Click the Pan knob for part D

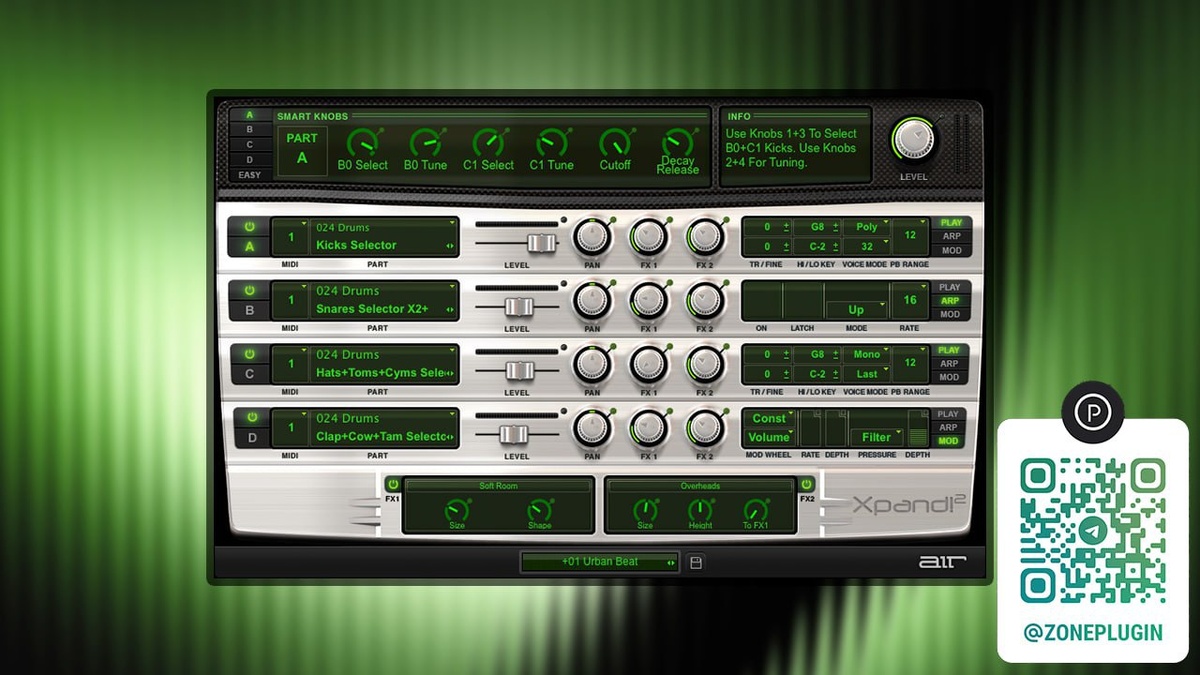[x=592, y=430]
